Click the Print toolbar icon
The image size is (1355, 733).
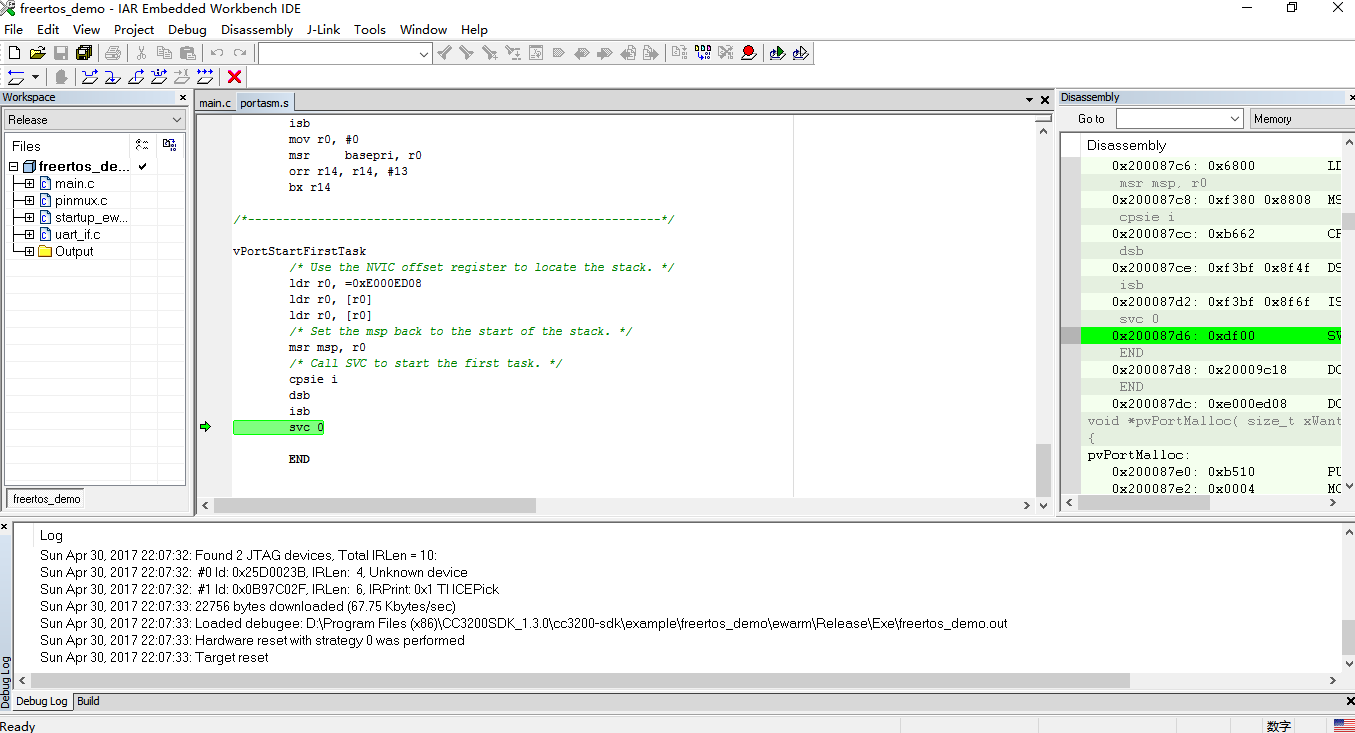113,53
